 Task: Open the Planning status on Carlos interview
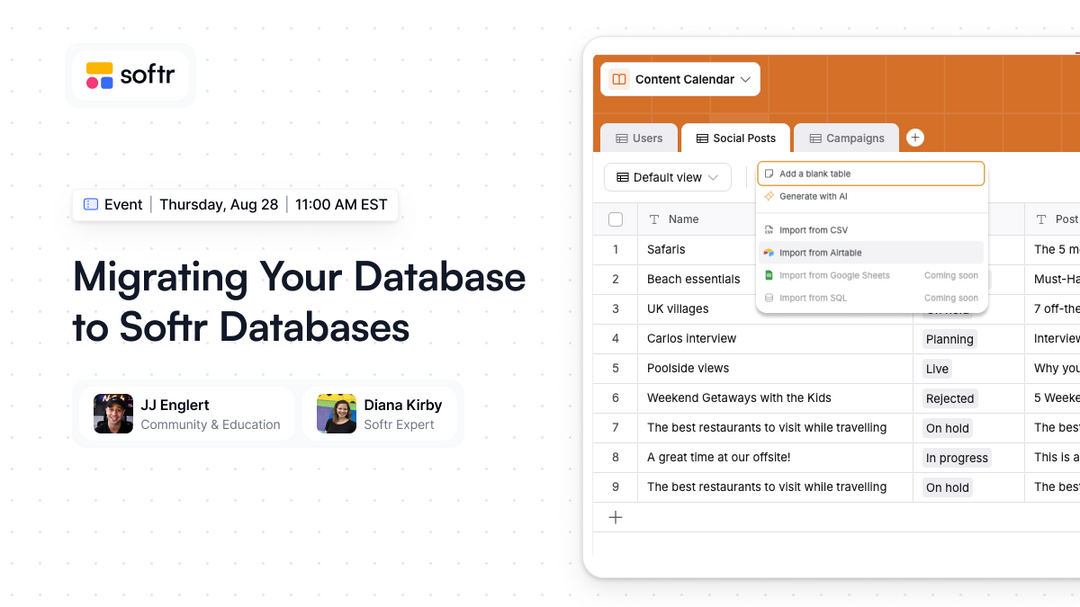click(949, 339)
